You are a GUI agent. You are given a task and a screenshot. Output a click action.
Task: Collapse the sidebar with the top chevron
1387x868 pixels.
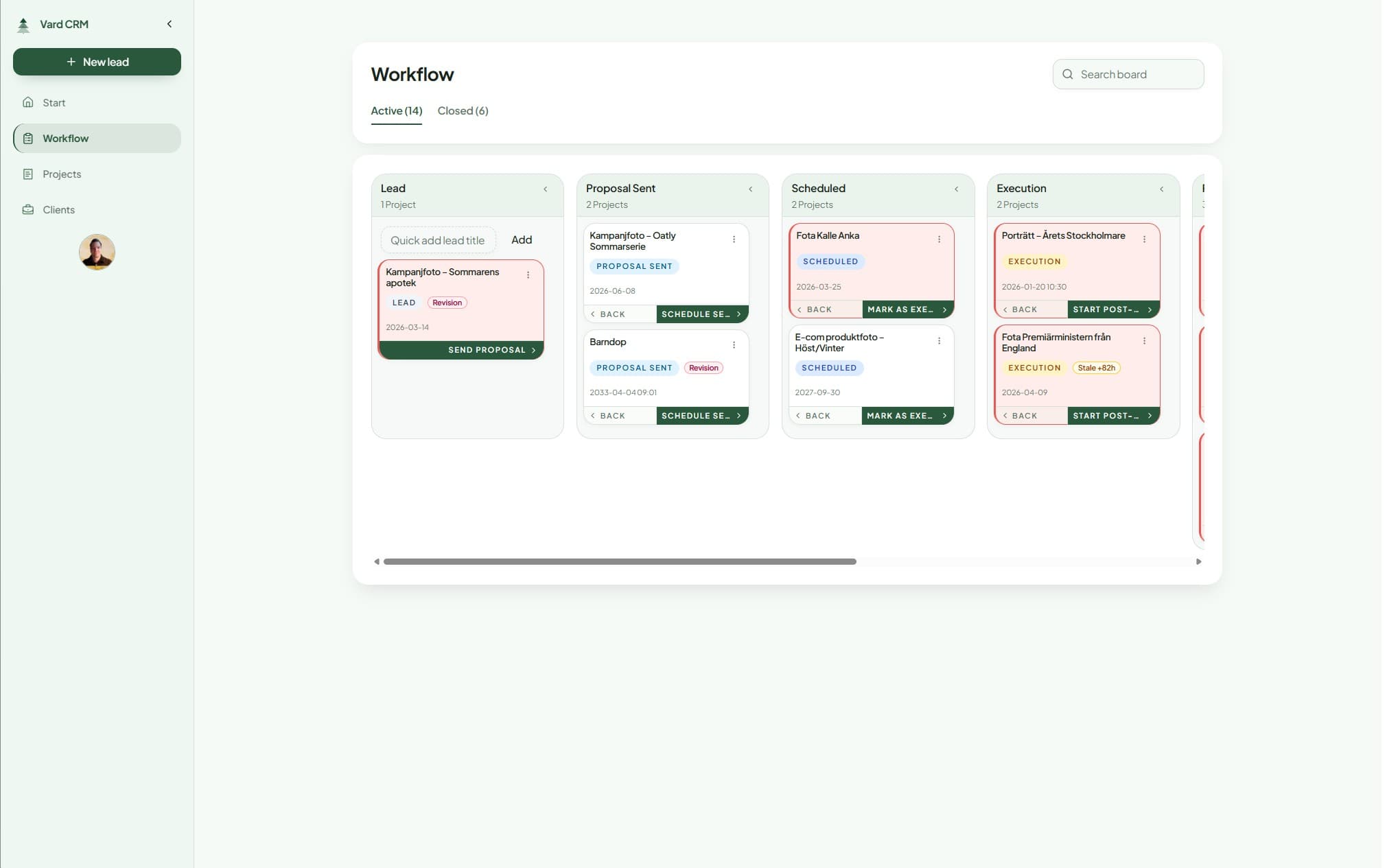[169, 23]
